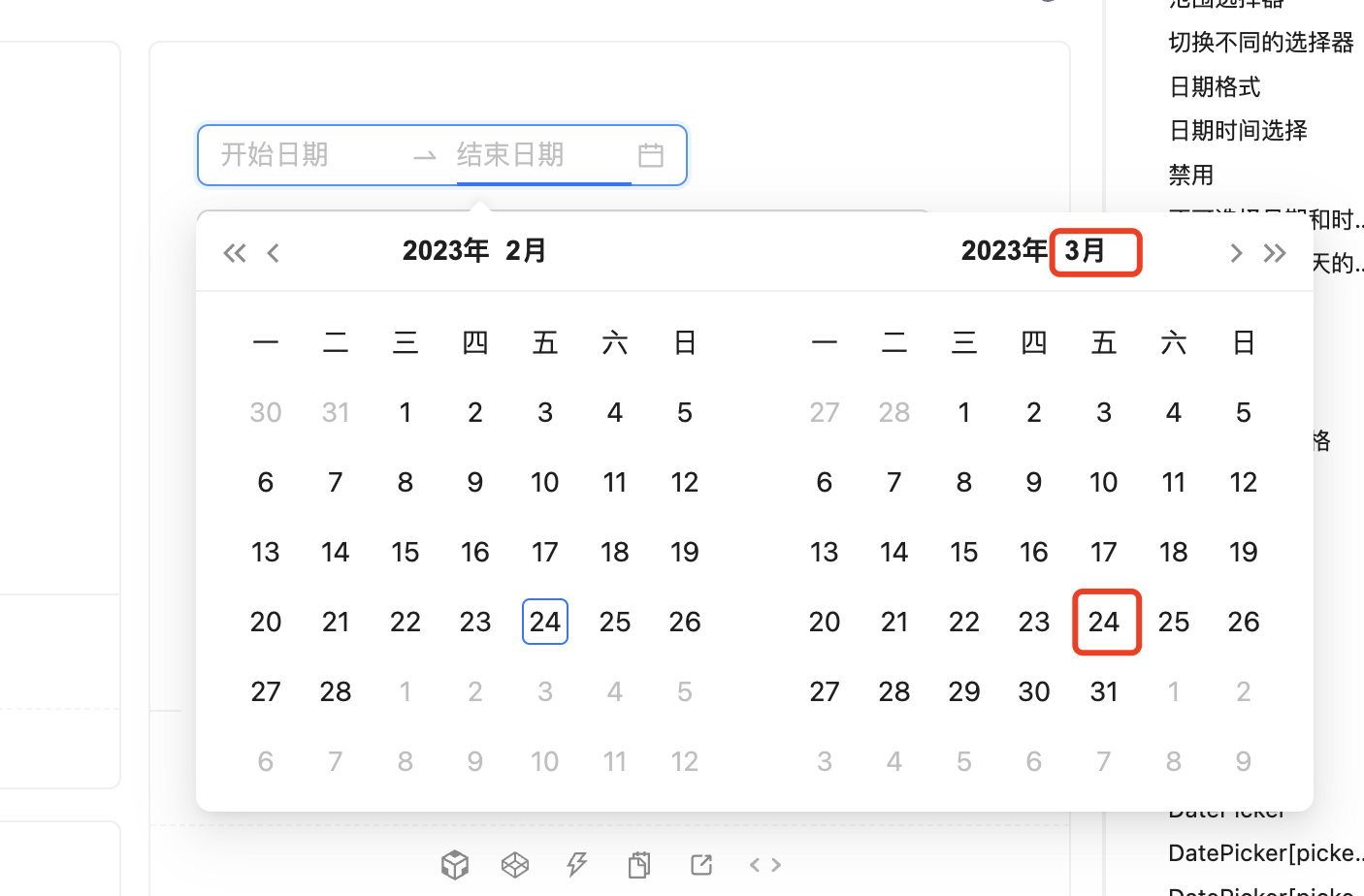Open the demo in a separate window
1364x896 pixels.
[x=700, y=864]
